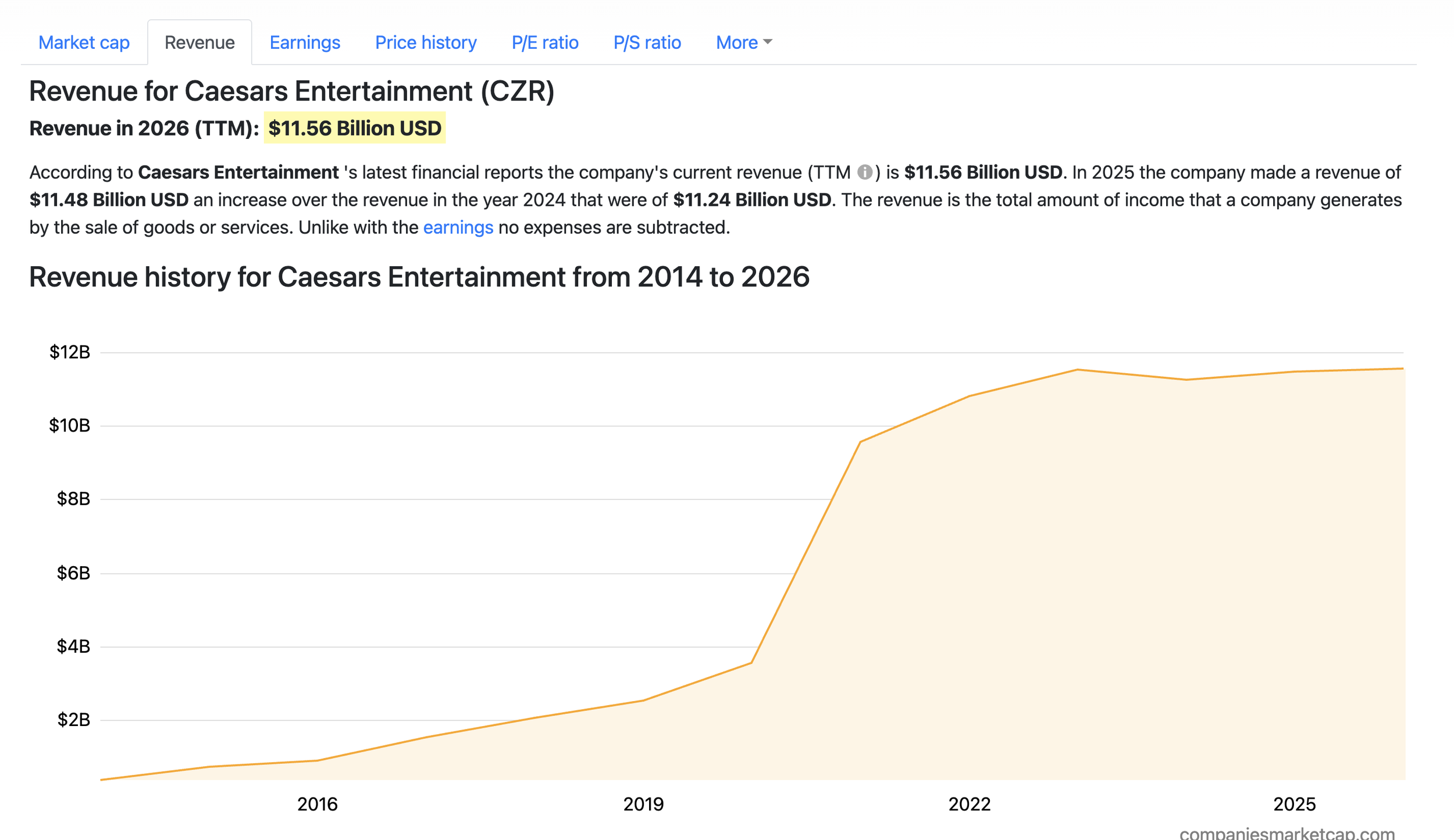
Task: Click the $2B y-axis label
Action: click(73, 720)
